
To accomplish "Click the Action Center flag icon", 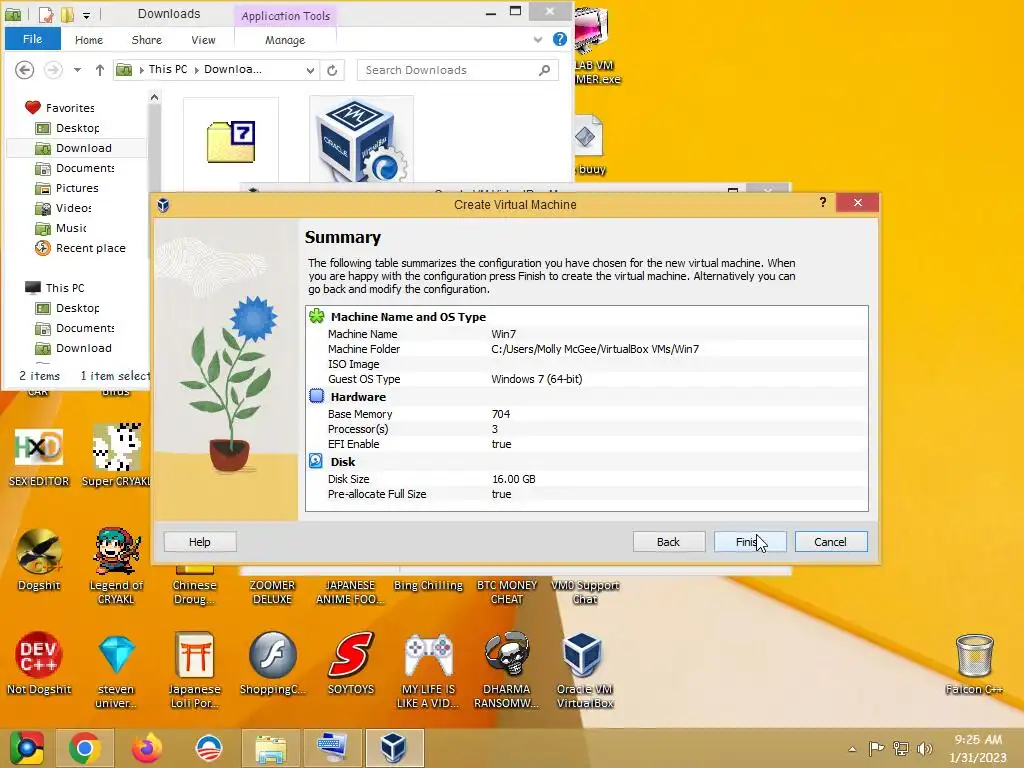I will point(876,748).
